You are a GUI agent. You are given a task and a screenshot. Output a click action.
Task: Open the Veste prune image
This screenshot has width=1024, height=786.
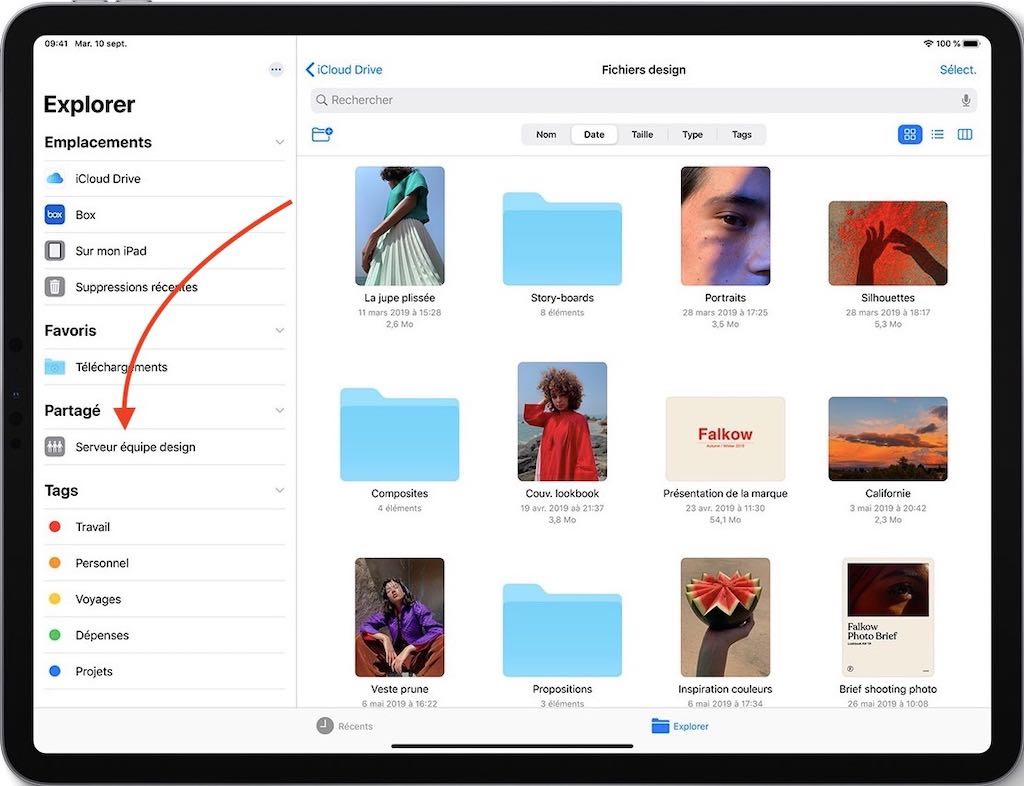click(x=400, y=617)
